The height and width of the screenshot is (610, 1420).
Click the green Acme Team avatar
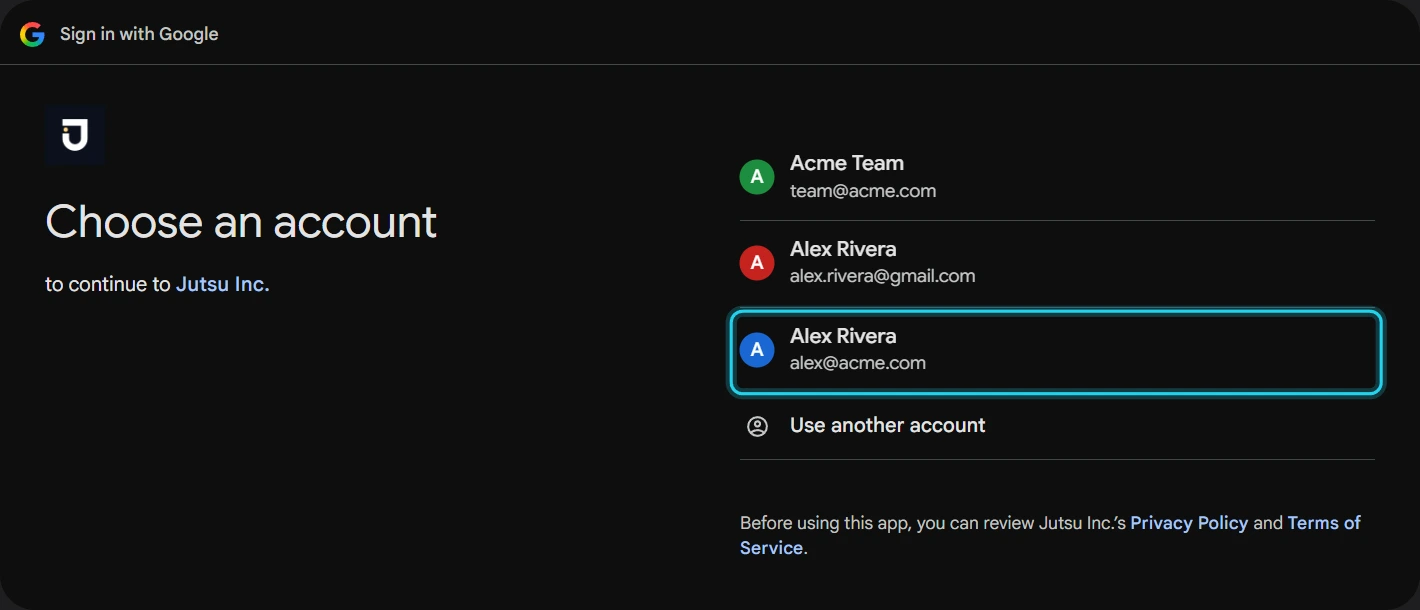tap(757, 177)
